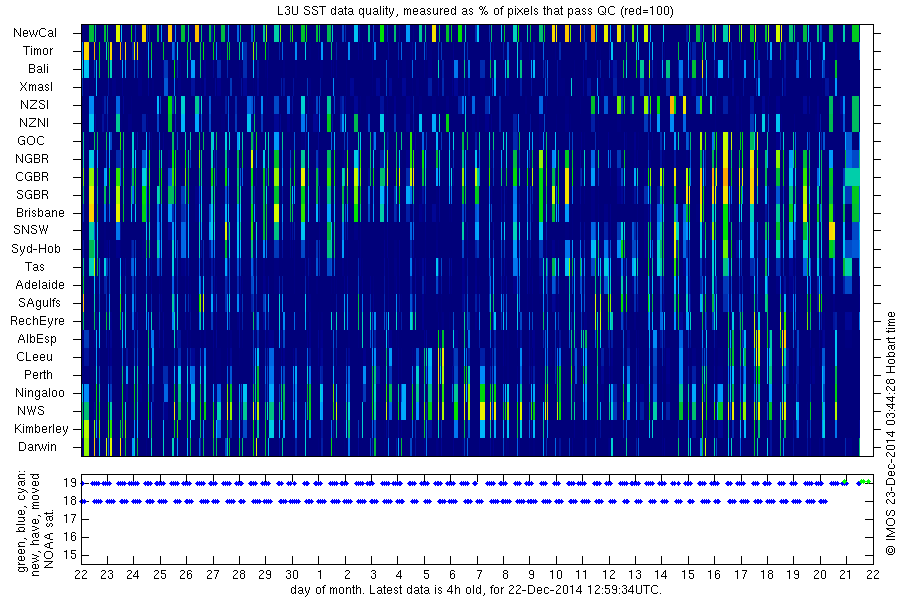Click day 10 on the x-axis
The image size is (900, 600).
pyautogui.click(x=556, y=574)
